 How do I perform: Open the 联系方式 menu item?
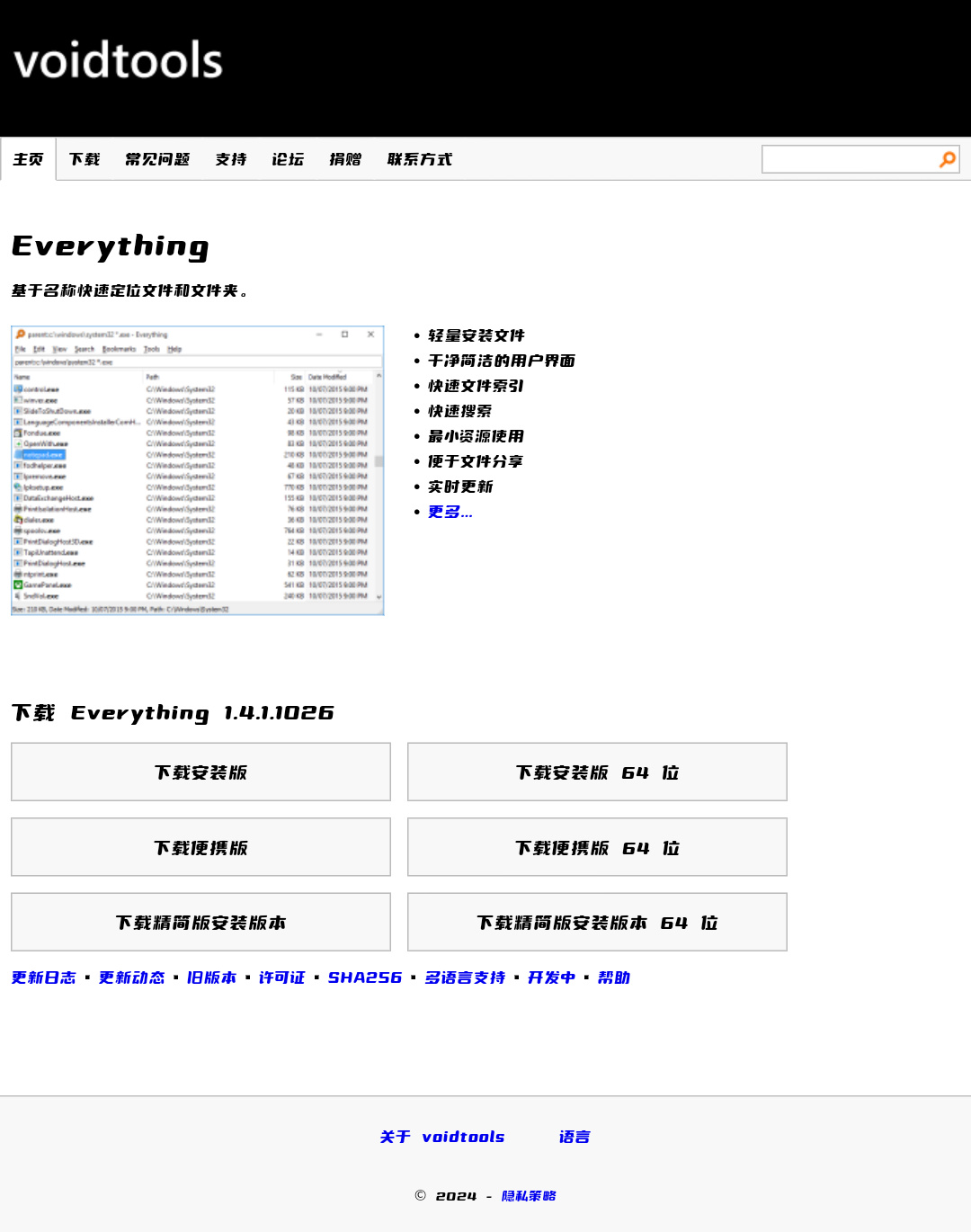(420, 159)
